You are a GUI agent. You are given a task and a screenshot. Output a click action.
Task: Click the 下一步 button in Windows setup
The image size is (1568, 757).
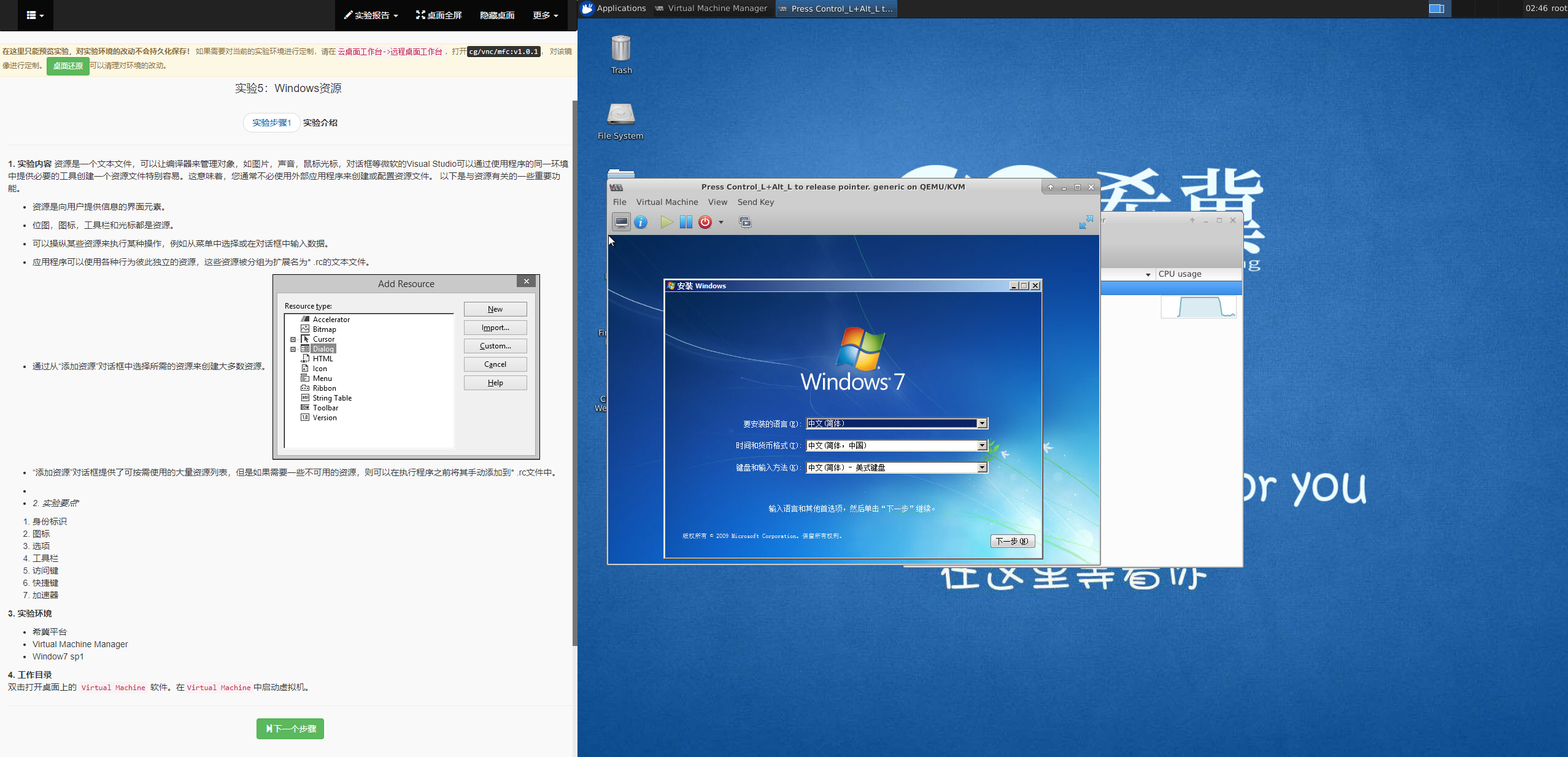pyautogui.click(x=1012, y=541)
